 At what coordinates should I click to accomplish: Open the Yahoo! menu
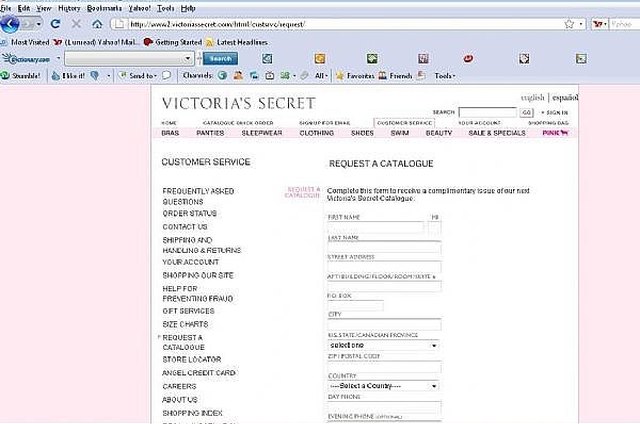point(140,8)
